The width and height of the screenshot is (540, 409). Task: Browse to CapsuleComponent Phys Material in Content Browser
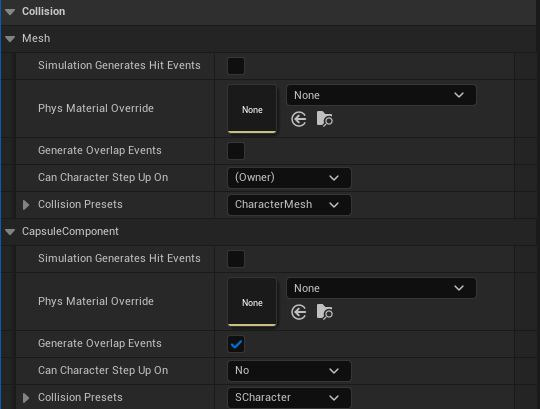[324, 312]
